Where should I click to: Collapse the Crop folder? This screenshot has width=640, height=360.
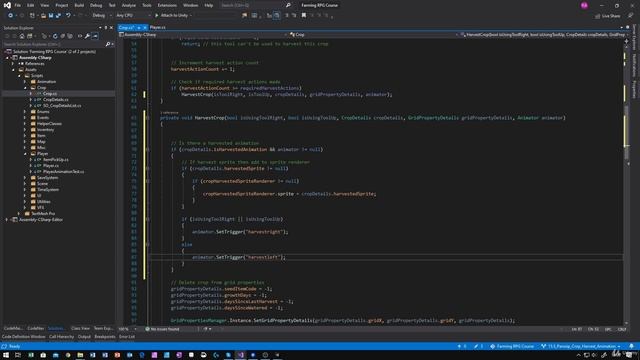tap(25, 88)
